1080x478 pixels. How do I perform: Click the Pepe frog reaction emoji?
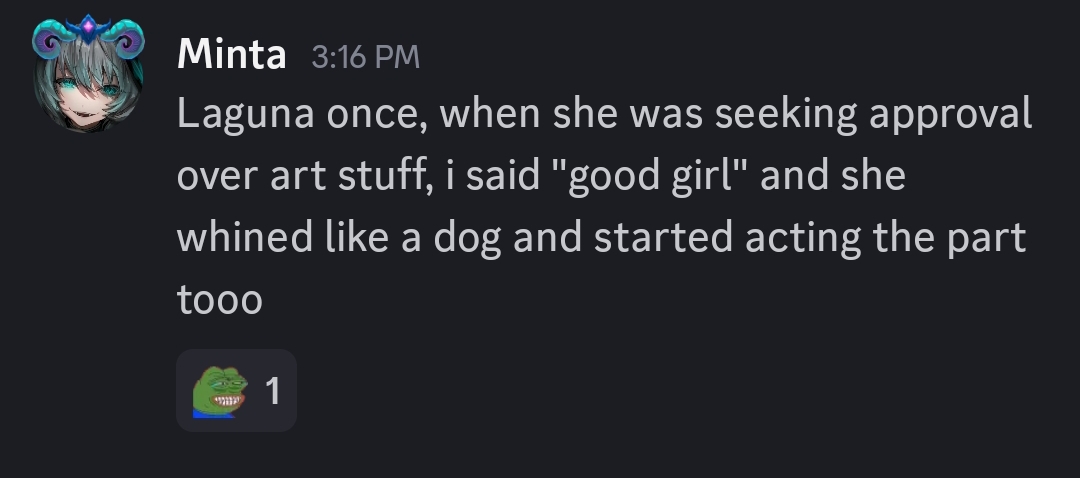219,391
